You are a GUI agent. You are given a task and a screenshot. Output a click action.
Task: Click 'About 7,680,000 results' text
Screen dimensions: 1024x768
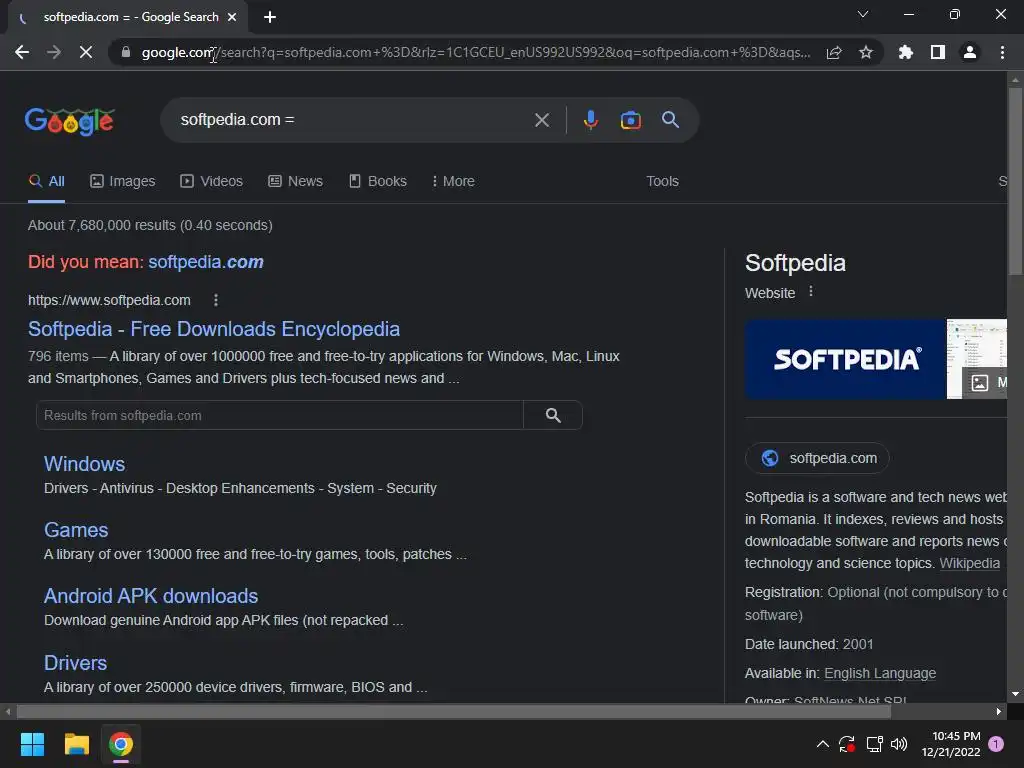[x=101, y=225]
